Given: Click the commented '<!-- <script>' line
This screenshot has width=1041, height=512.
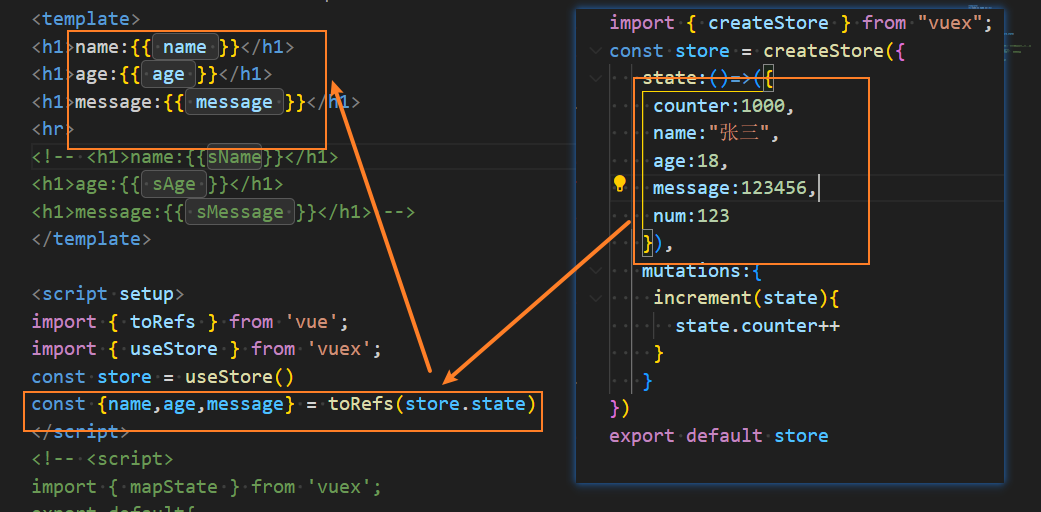Looking at the screenshot, I should tap(102, 460).
